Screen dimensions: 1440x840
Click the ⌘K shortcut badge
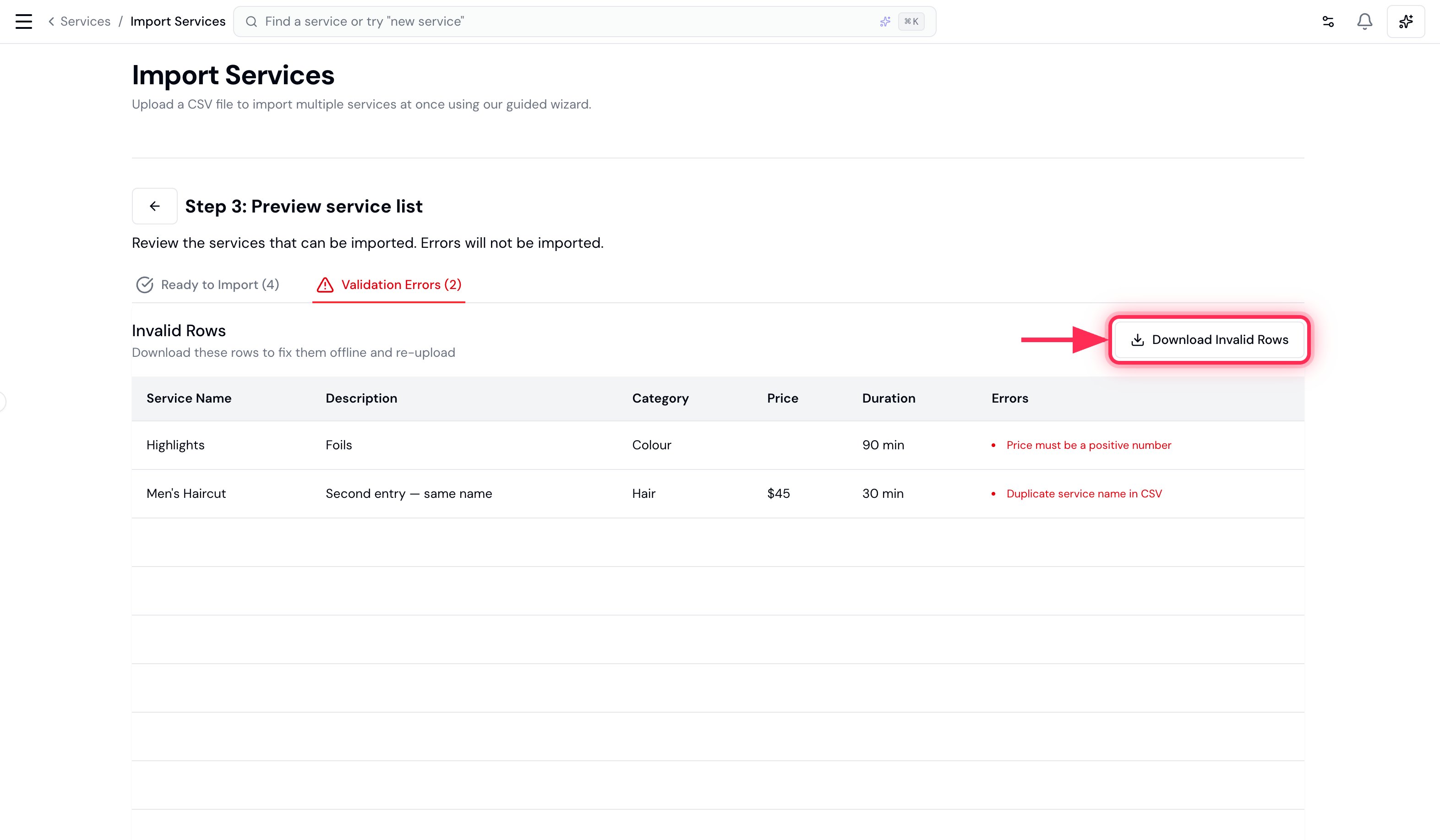(x=911, y=22)
